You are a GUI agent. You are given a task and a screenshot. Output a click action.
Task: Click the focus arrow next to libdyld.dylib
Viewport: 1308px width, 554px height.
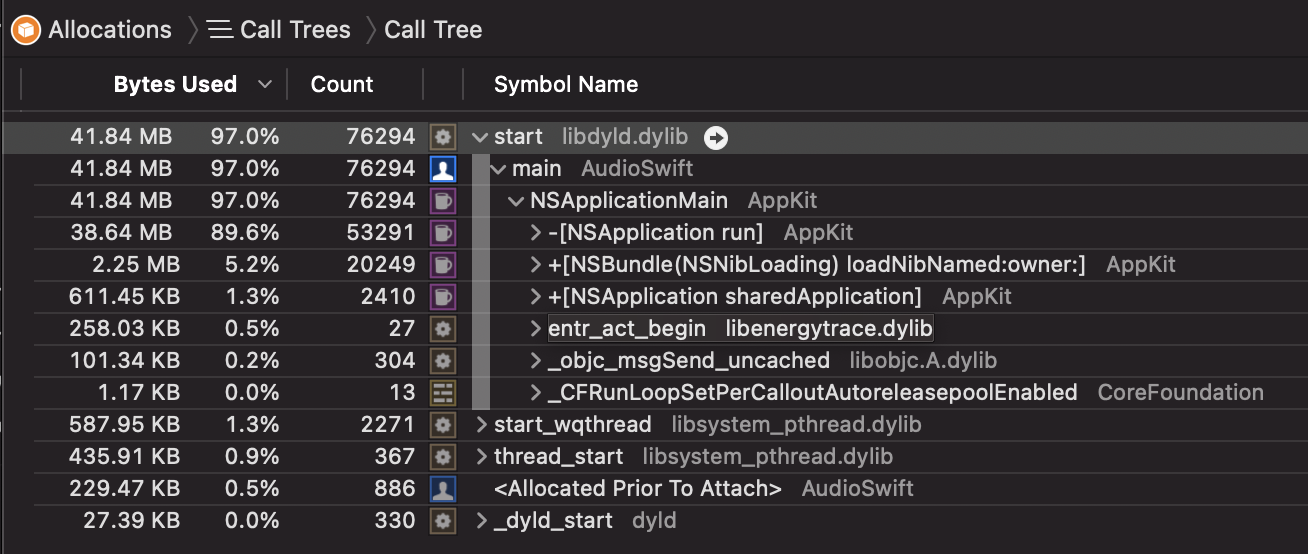pos(715,137)
